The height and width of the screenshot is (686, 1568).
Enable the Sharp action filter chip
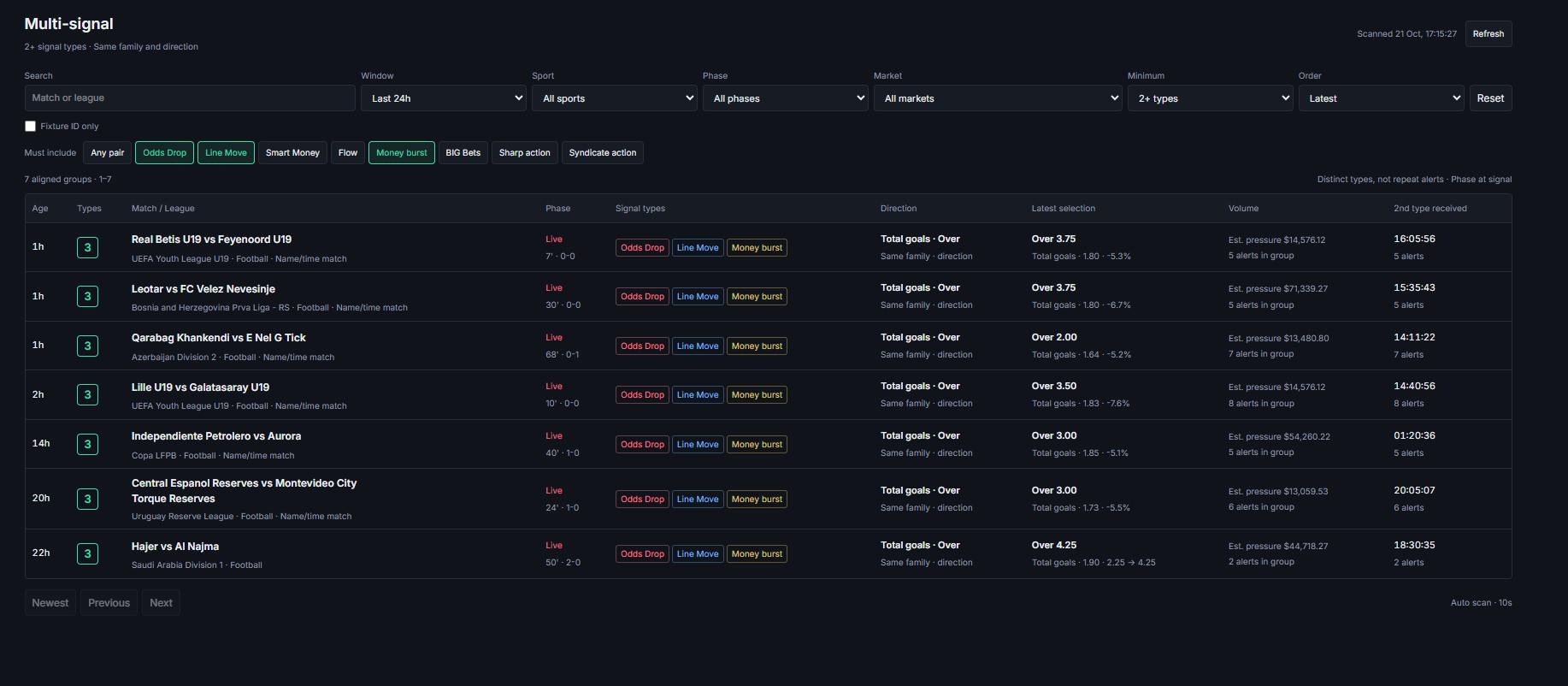click(x=525, y=153)
